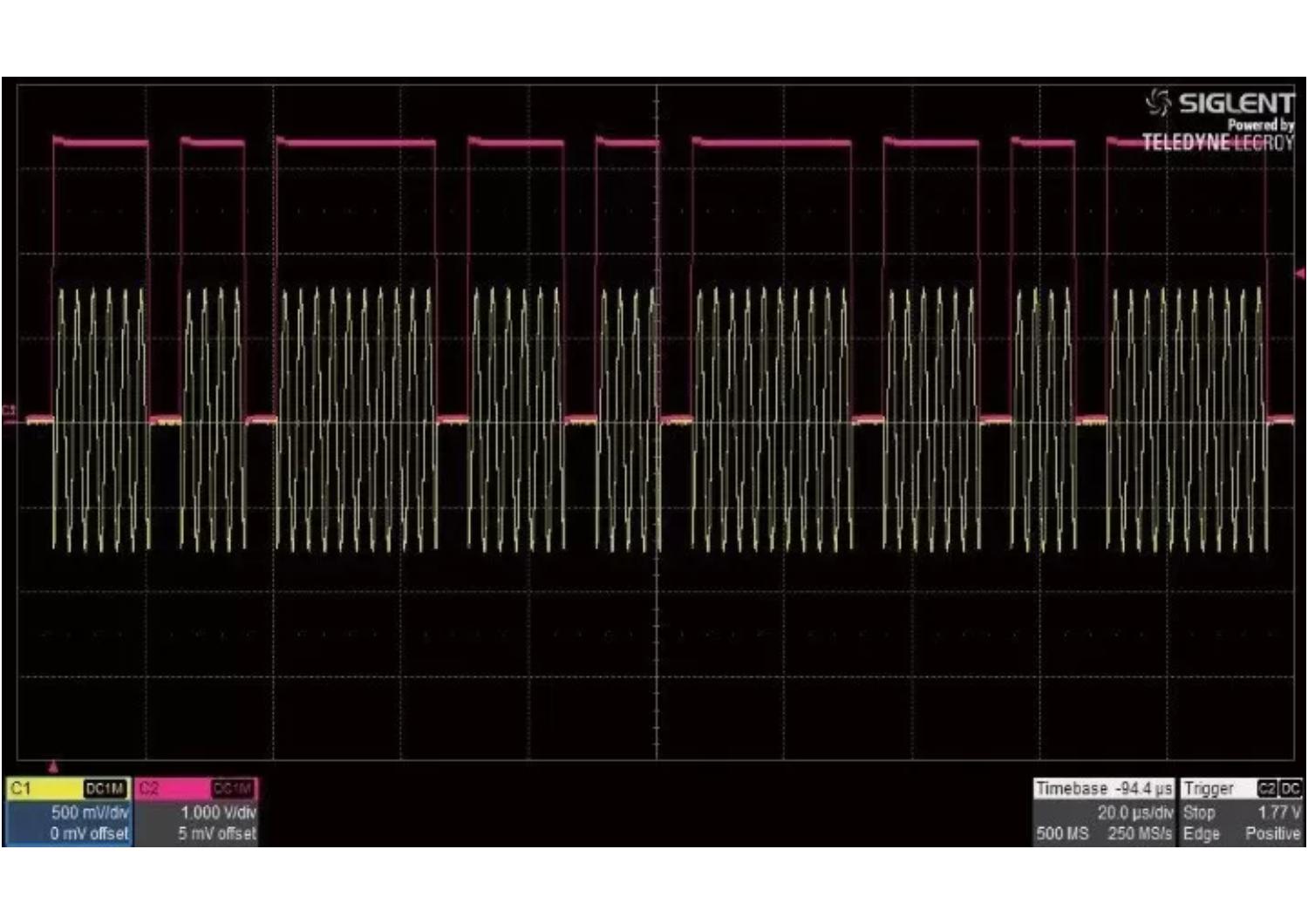The width and height of the screenshot is (1308, 924).
Task: Click the 20.0 µs/div timebase setting
Action: click(1134, 812)
